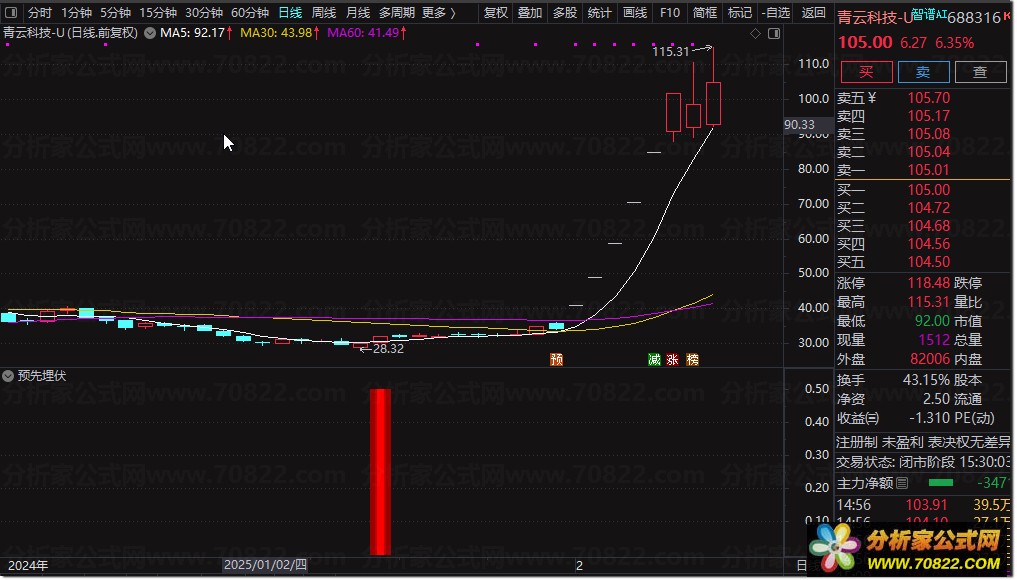This screenshot has height=580, width=1017.
Task: Switch to the 15分钟 period tab
Action: [x=158, y=12]
